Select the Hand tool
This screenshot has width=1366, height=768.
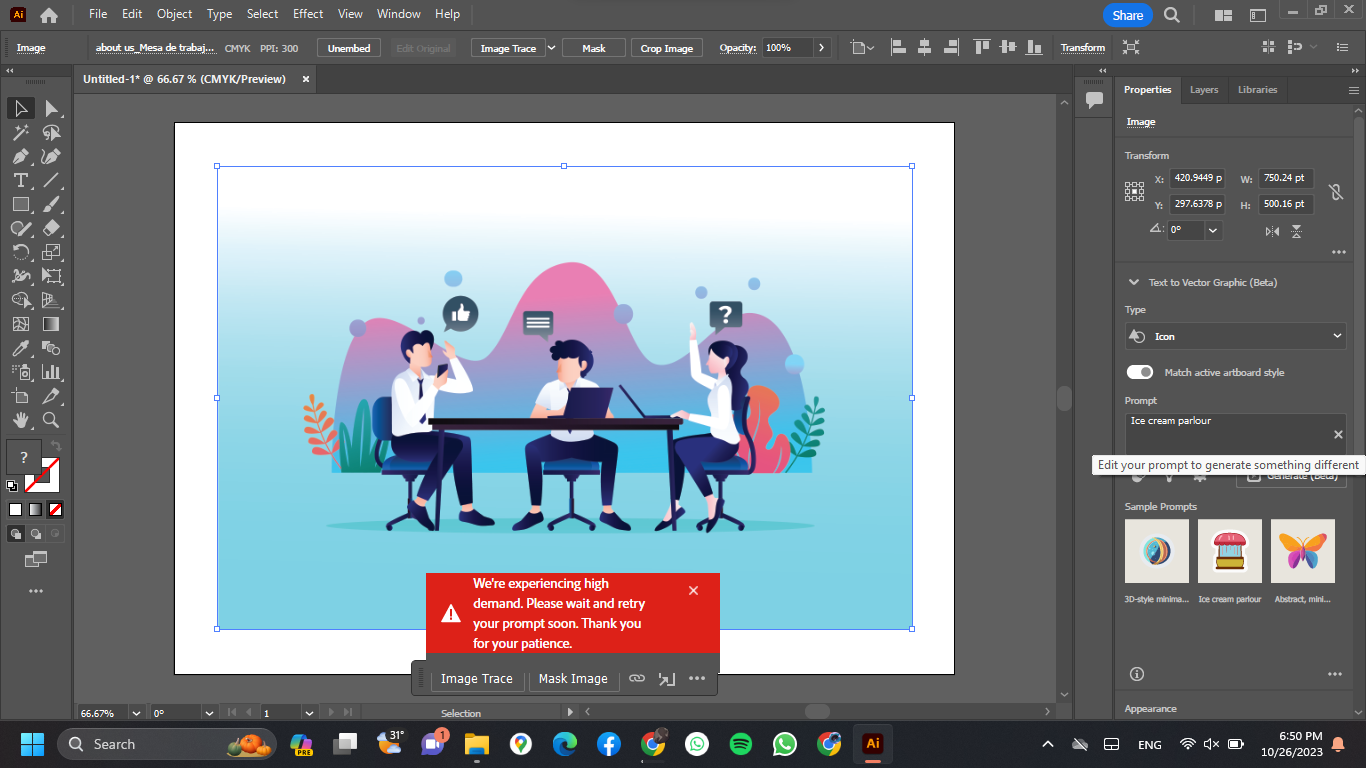(20, 420)
